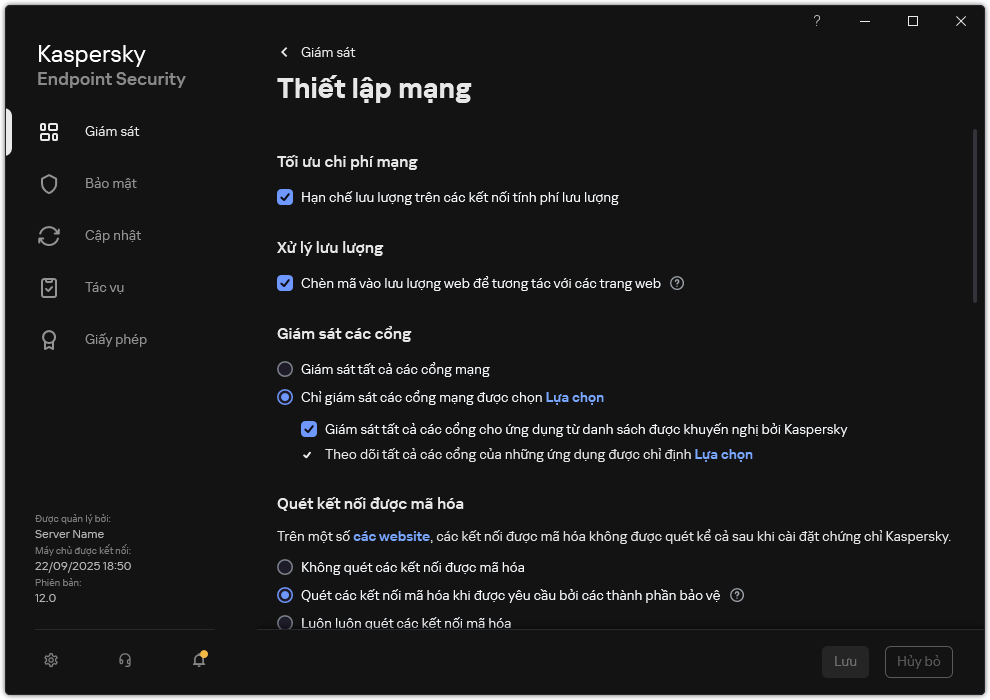Uncheck Giám sát tất cả các cổng cho ứng dụng
990x700 pixels.
(309, 429)
